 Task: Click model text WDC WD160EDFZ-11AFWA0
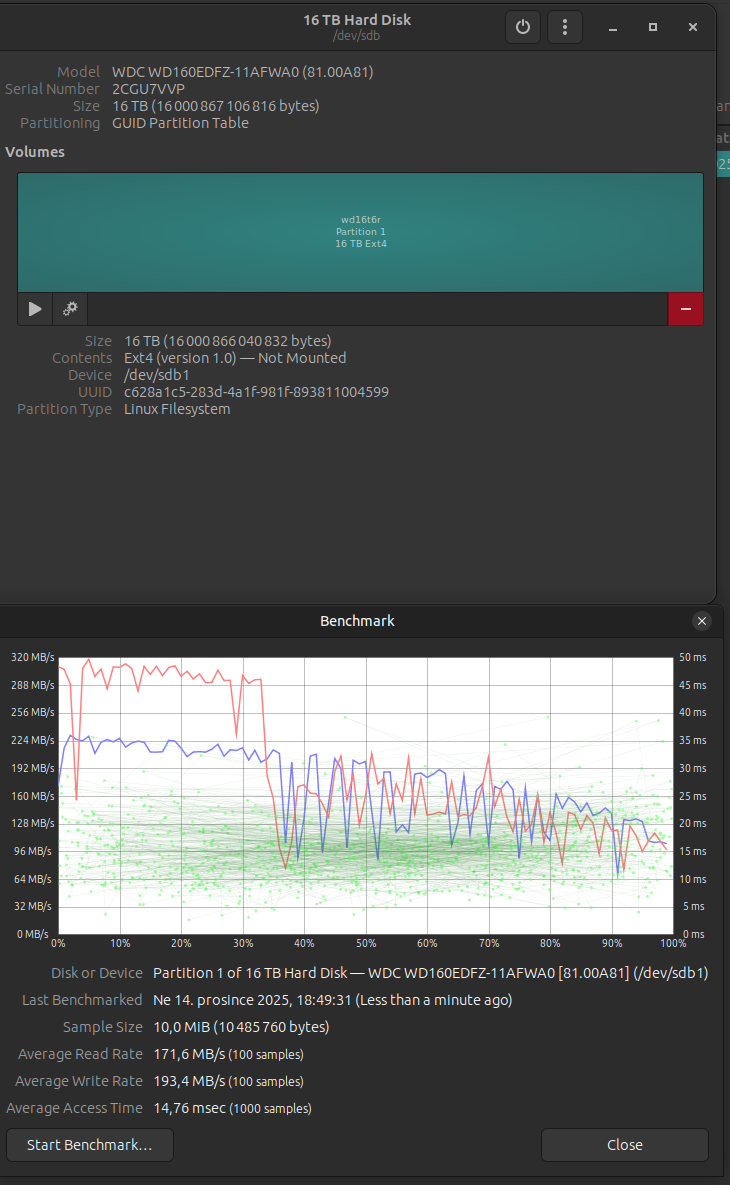[243, 72]
